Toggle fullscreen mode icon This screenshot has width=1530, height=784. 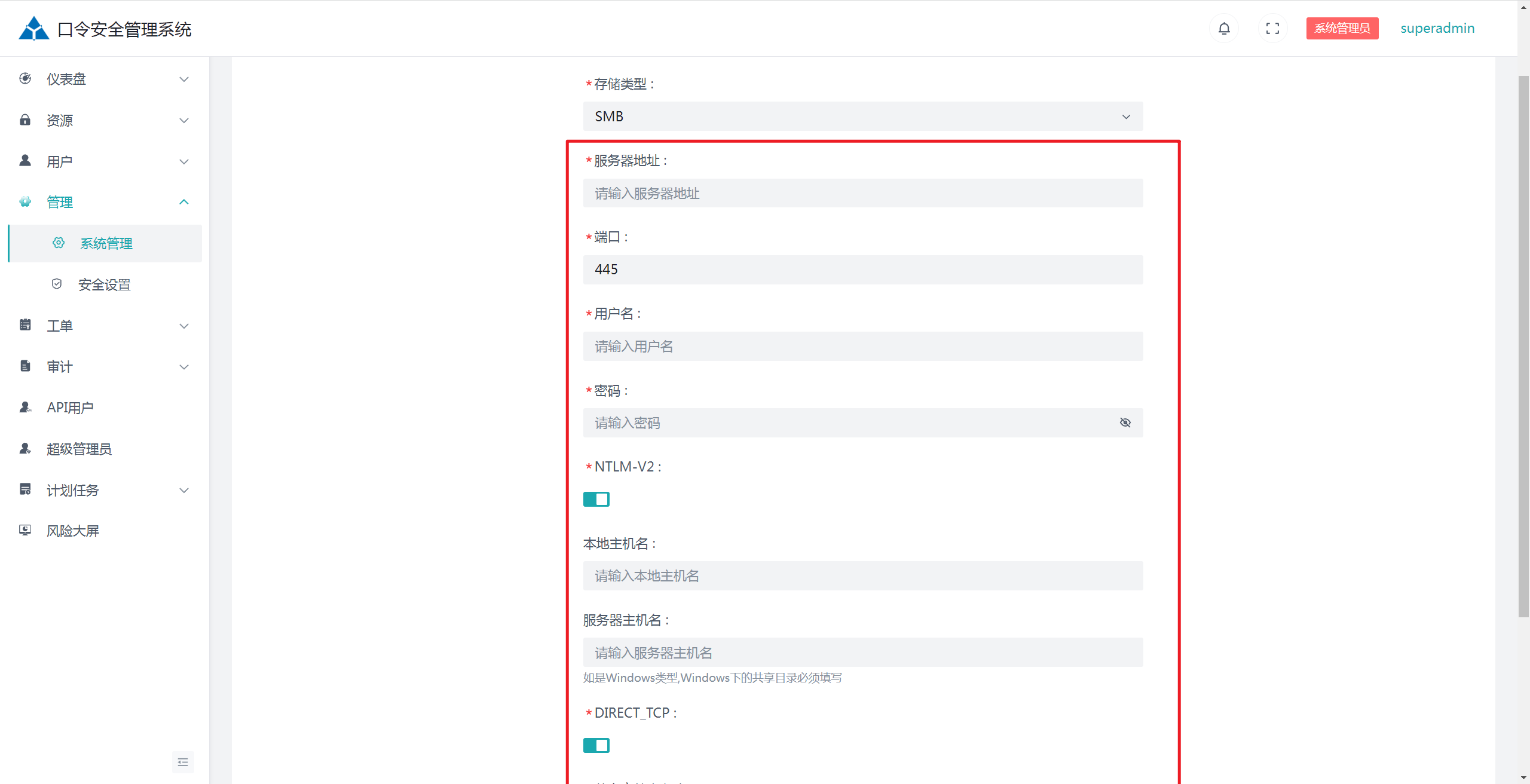click(1272, 28)
